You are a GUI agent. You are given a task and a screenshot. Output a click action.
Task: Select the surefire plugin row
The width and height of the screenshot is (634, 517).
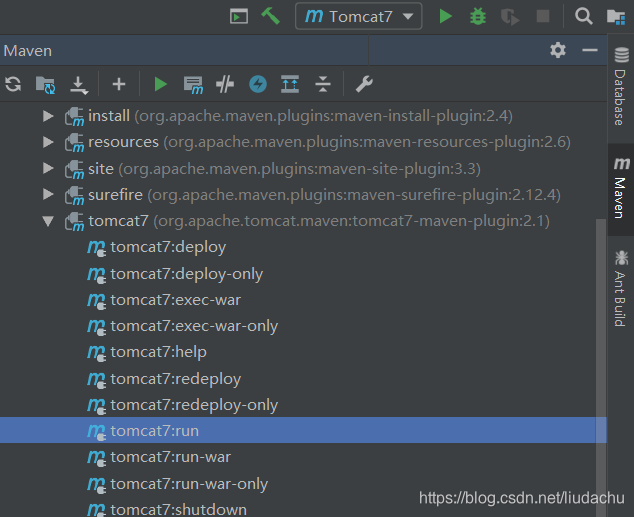pyautogui.click(x=303, y=195)
